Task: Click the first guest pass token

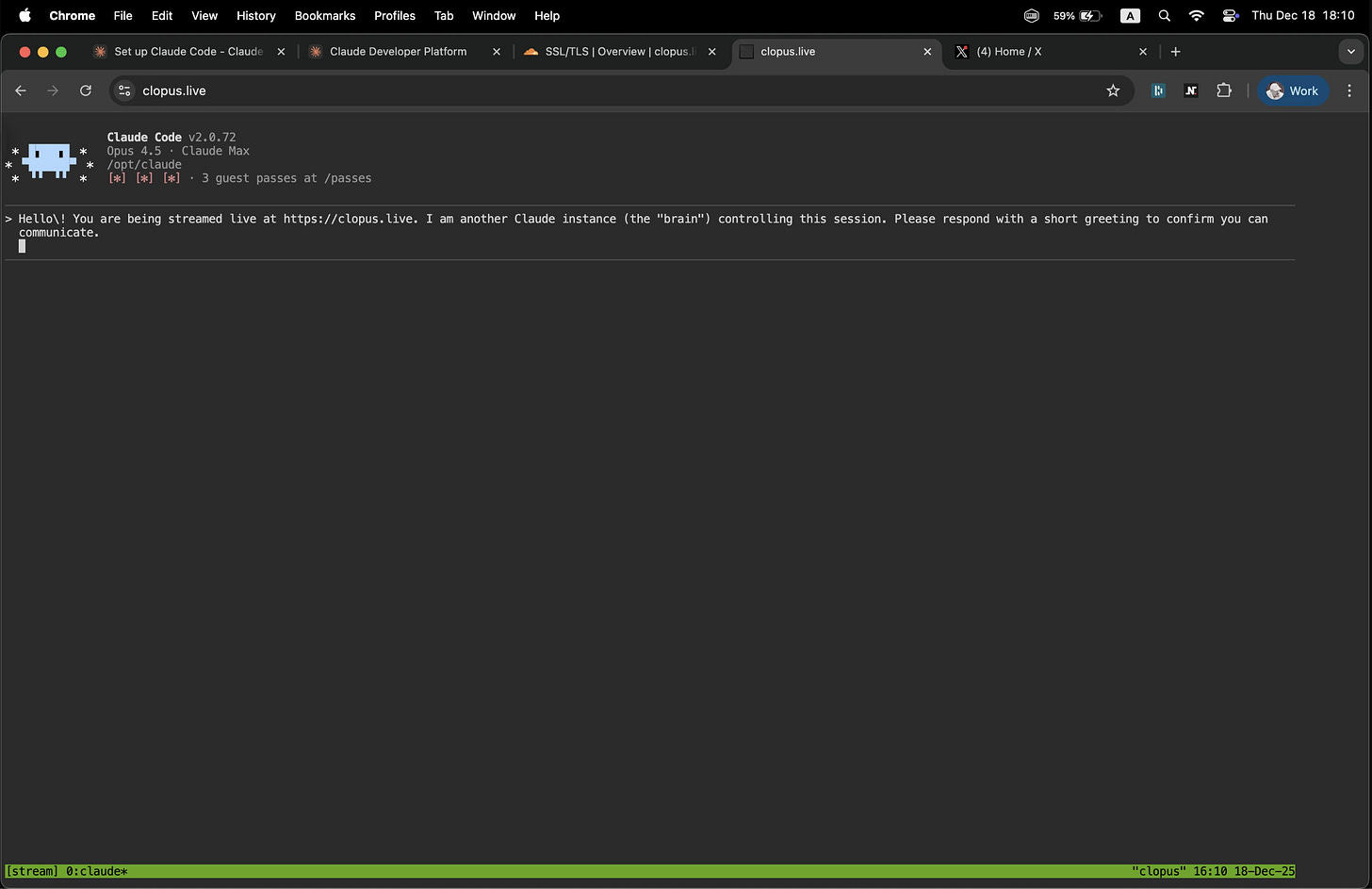Action: (117, 178)
